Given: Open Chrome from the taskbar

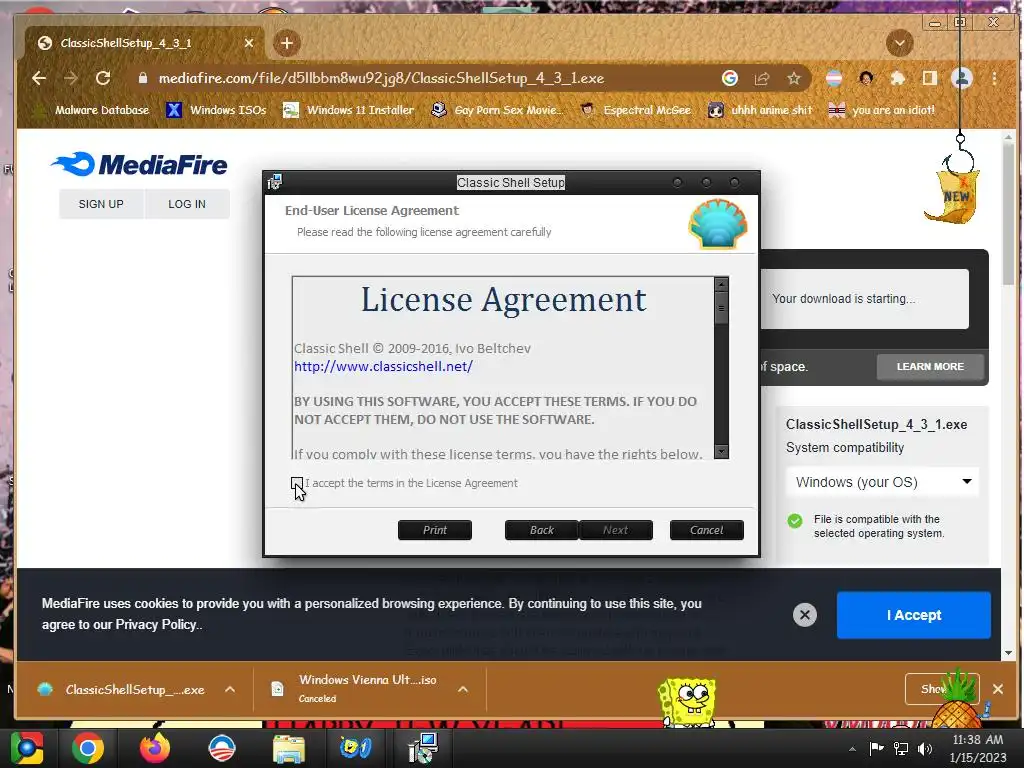Looking at the screenshot, I should pyautogui.click(x=88, y=748).
